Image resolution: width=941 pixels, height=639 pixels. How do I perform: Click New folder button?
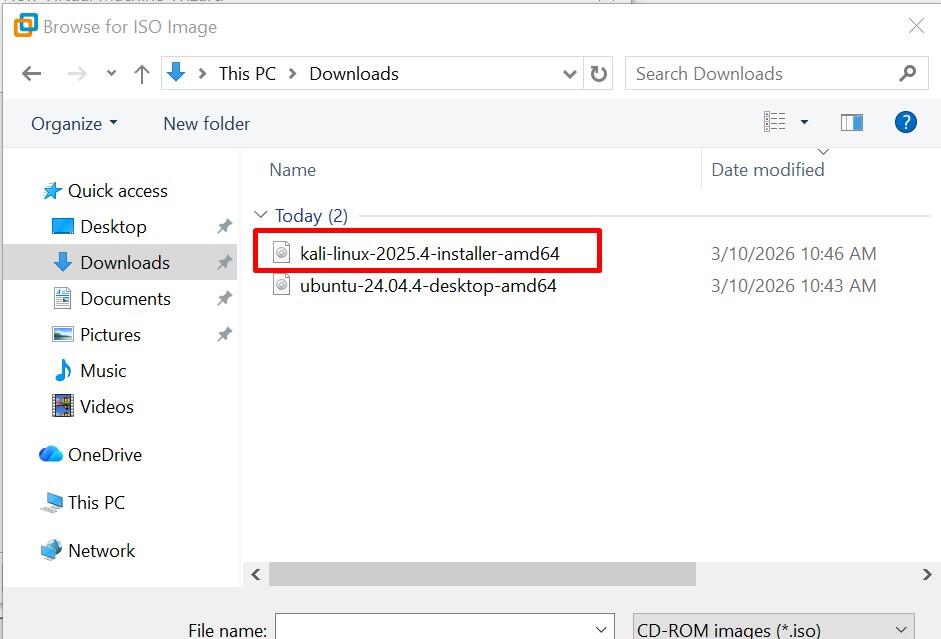pos(206,124)
